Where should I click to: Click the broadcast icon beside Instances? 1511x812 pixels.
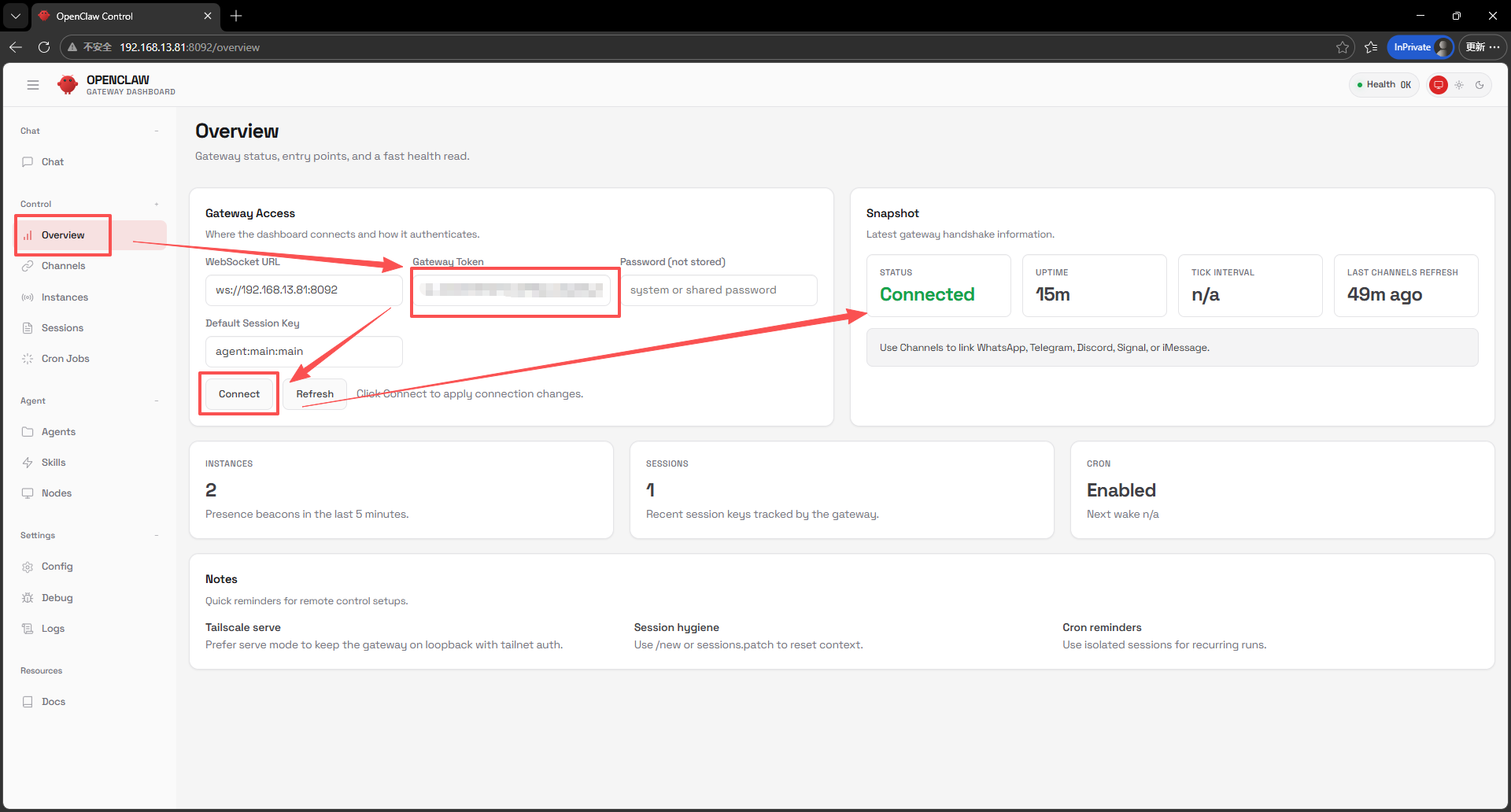point(28,297)
